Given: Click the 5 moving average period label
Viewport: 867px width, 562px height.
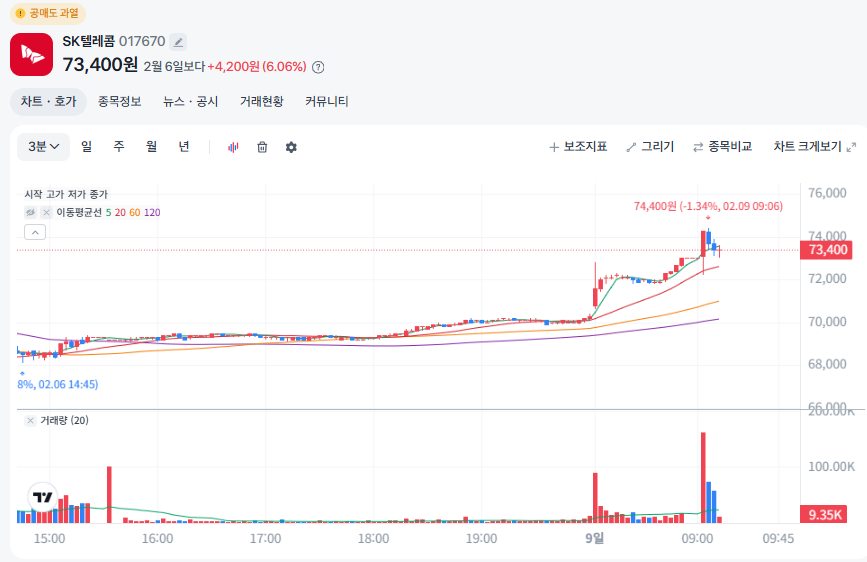Looking at the screenshot, I should tap(108, 212).
